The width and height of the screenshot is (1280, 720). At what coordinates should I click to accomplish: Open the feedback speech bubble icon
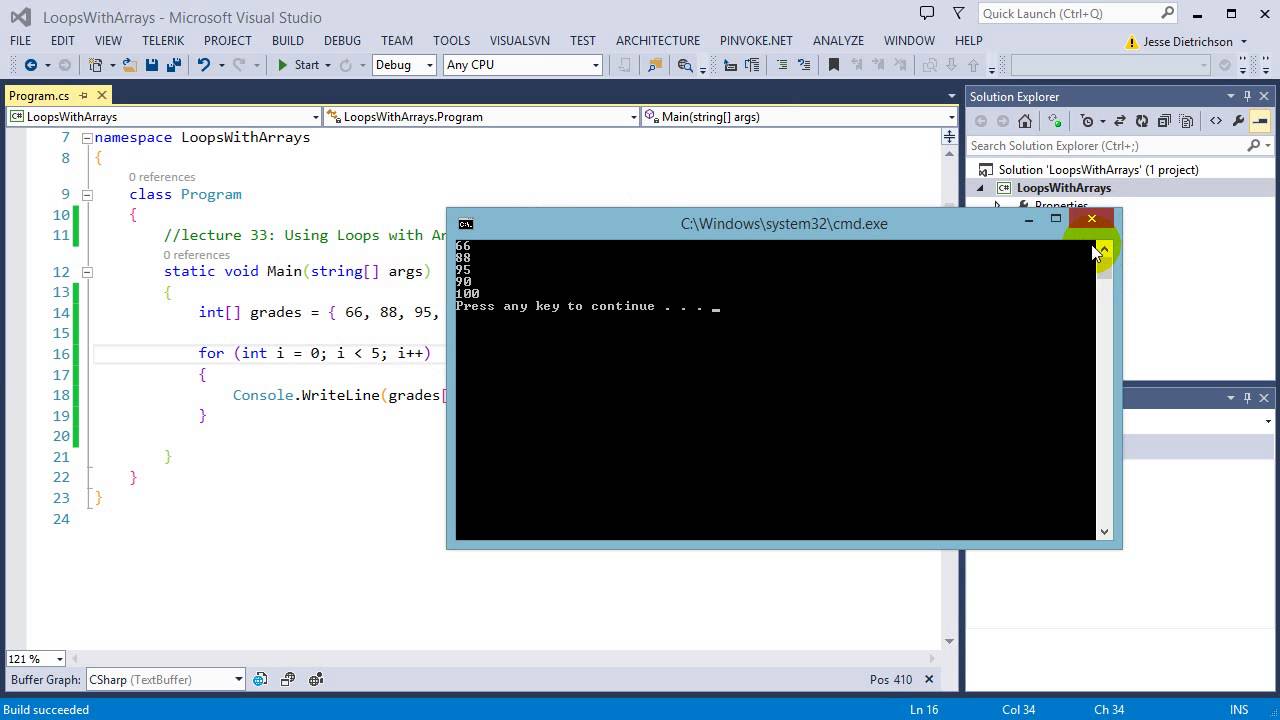click(x=927, y=14)
